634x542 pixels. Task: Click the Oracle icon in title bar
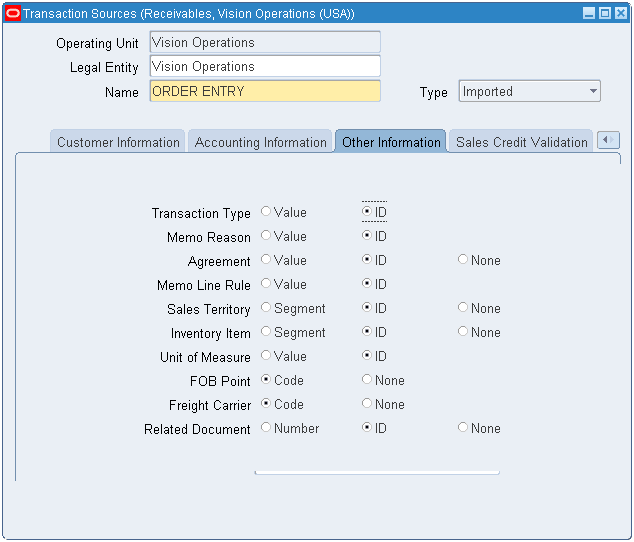[12, 13]
